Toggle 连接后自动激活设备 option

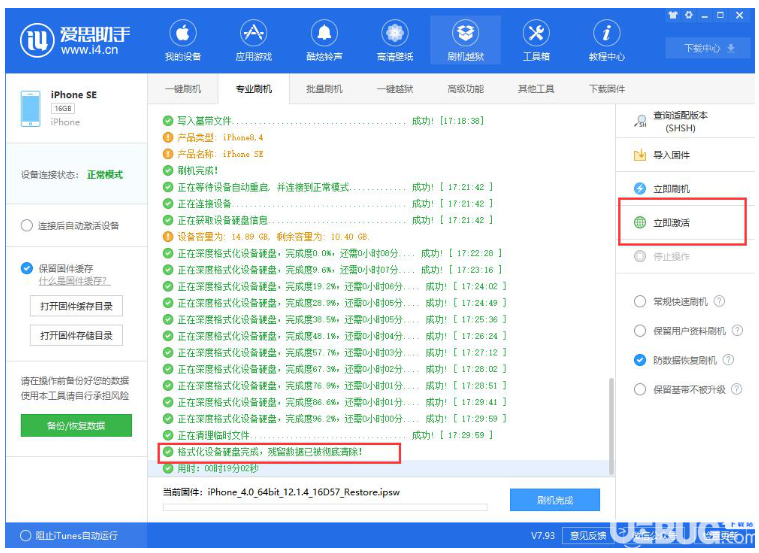27,226
